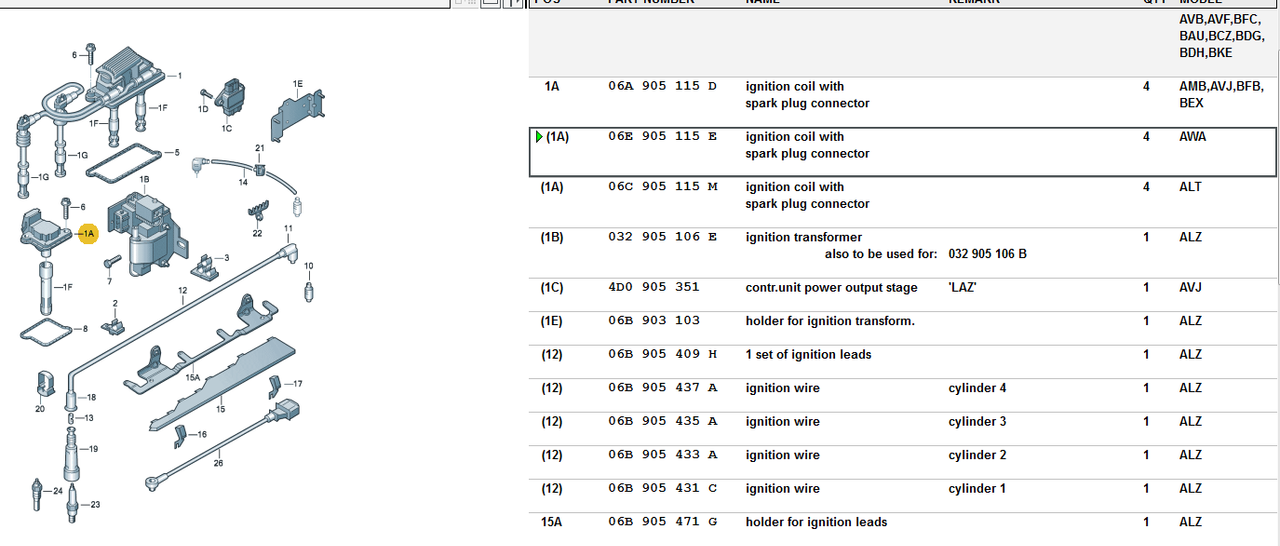Click part number 032 905 106 E

click(662, 238)
